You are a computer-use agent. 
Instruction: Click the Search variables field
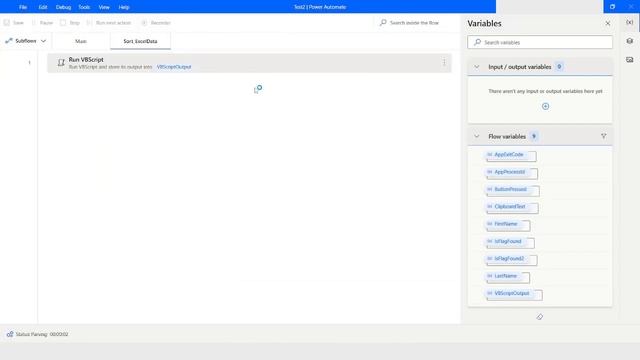point(540,42)
